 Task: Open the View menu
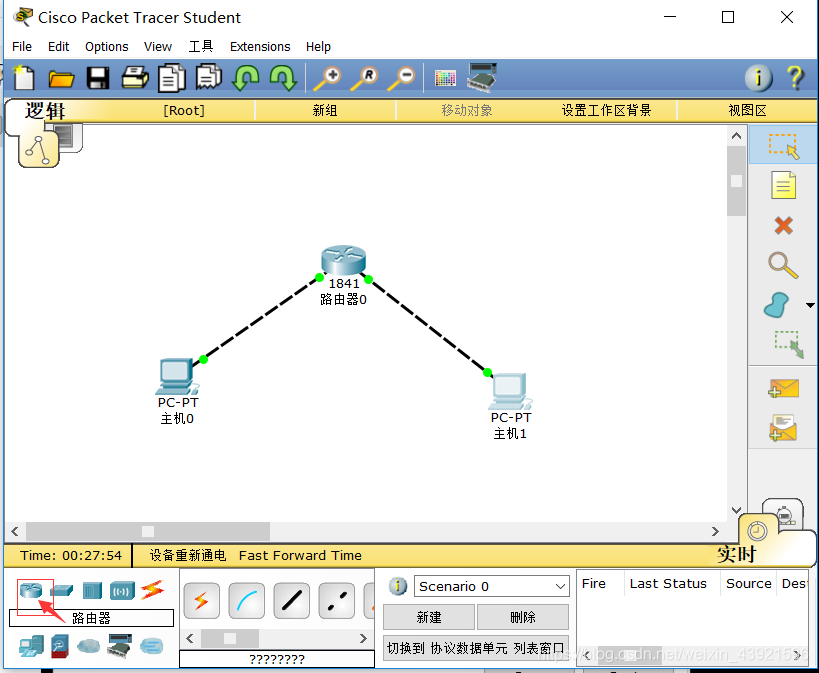158,47
